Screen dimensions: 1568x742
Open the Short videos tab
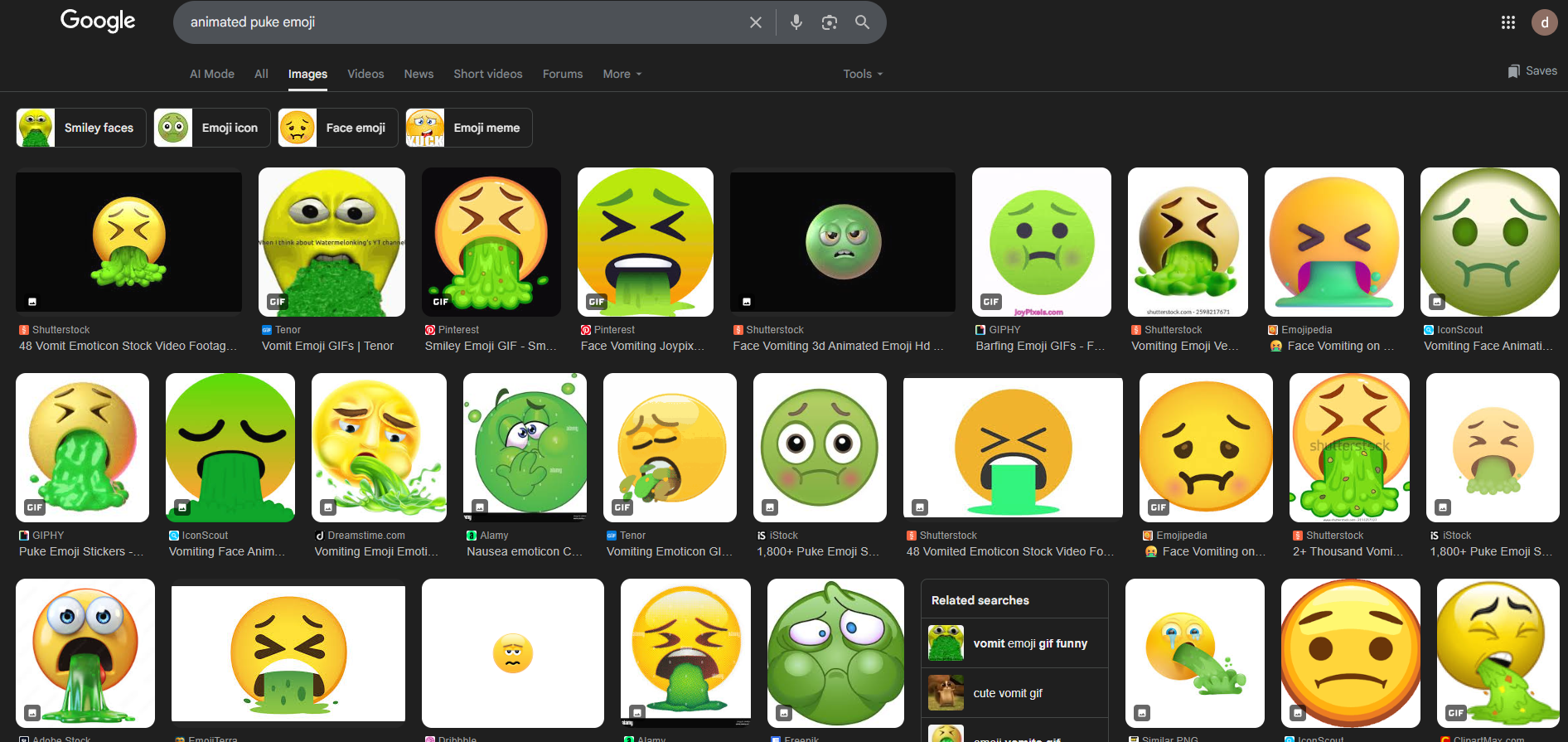tap(488, 74)
